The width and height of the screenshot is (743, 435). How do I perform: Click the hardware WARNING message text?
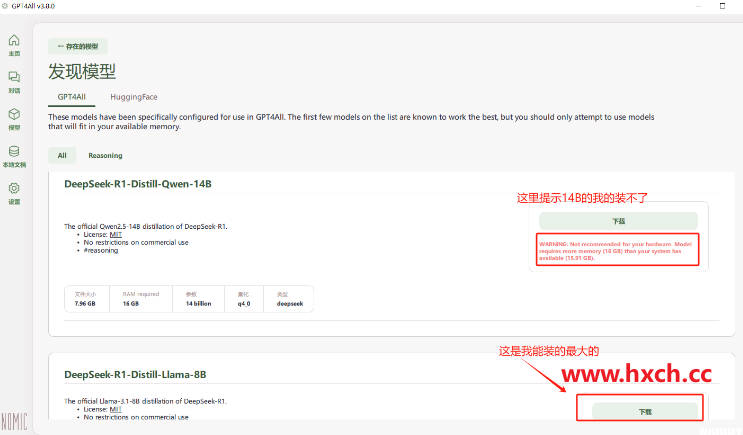tap(617, 251)
